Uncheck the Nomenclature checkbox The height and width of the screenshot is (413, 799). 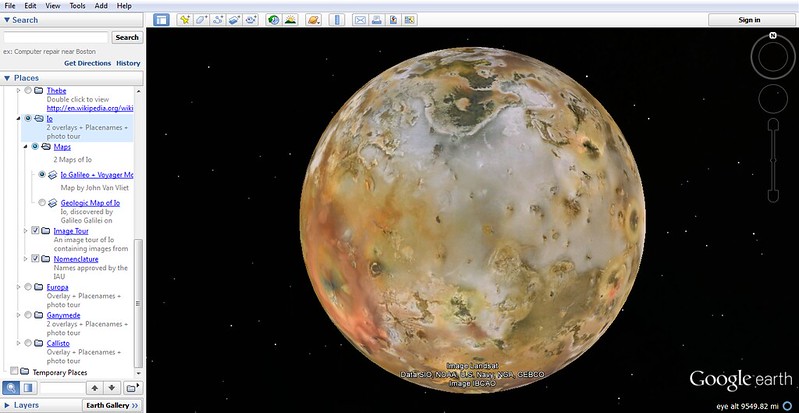point(35,259)
